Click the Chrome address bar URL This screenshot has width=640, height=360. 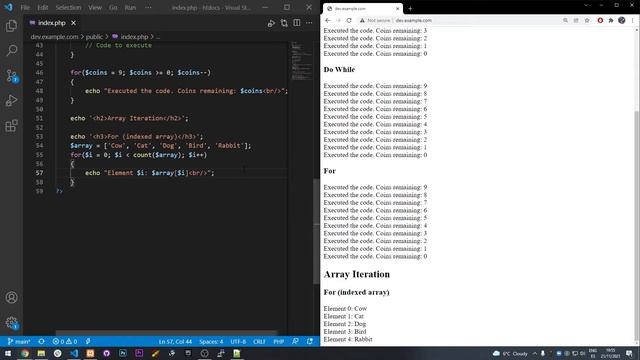pos(413,20)
